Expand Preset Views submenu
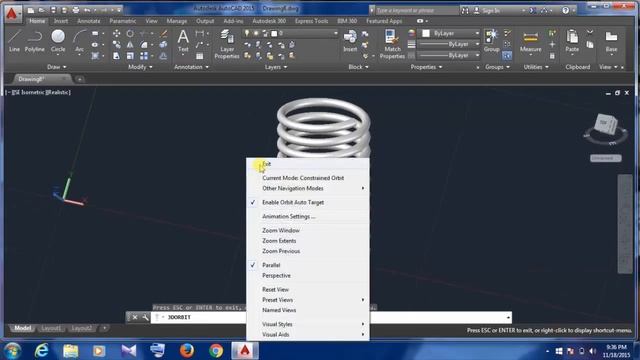The height and width of the screenshot is (360, 640). 308,300
